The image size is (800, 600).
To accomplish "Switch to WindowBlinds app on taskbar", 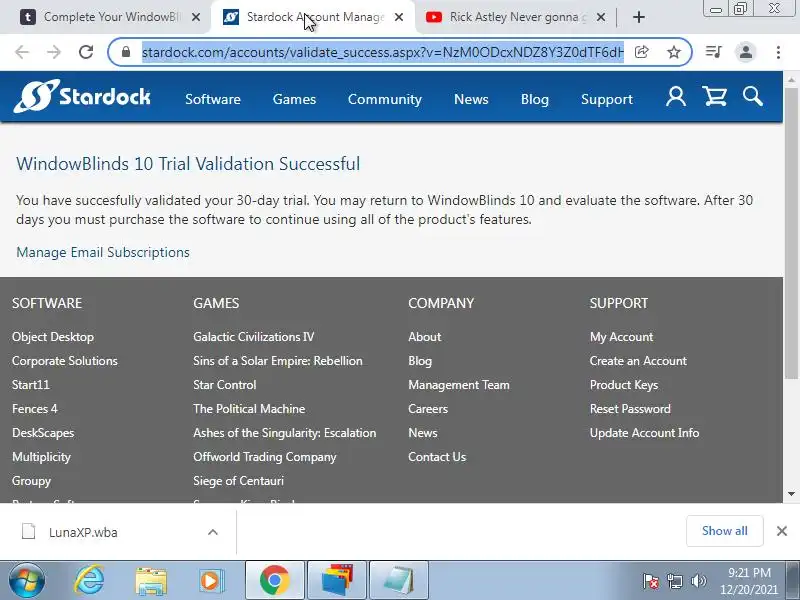I will [337, 581].
